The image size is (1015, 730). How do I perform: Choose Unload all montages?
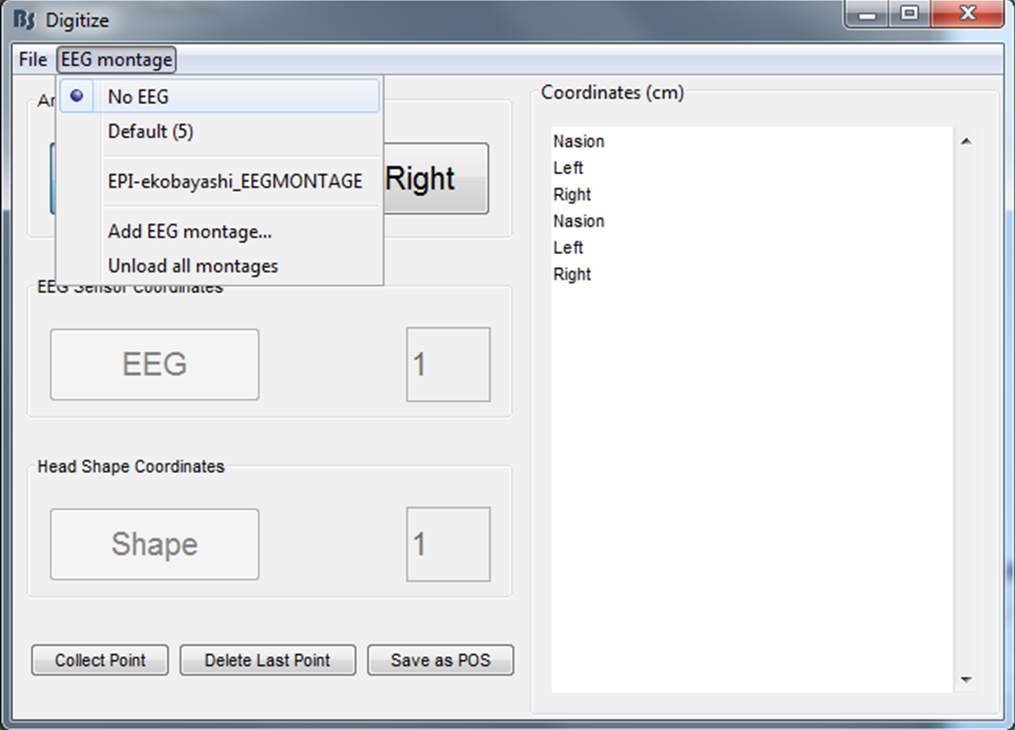[193, 266]
